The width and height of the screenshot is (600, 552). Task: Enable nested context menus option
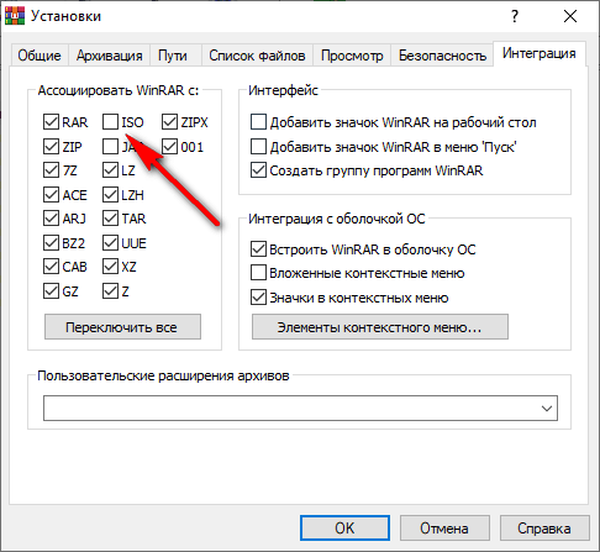pyautogui.click(x=259, y=273)
